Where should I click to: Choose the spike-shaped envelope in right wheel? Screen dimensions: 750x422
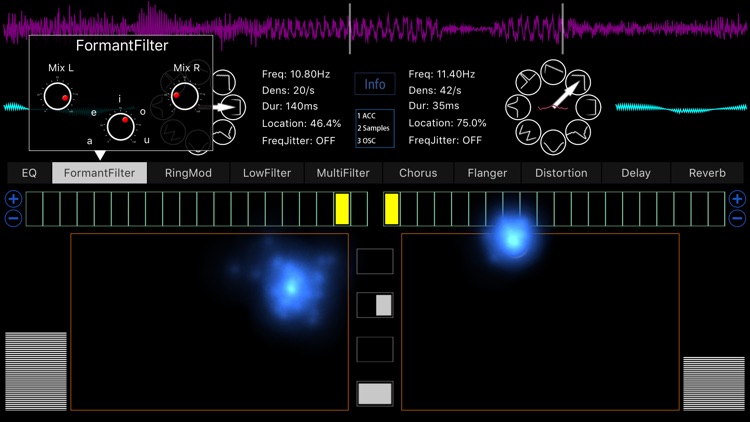pos(518,107)
